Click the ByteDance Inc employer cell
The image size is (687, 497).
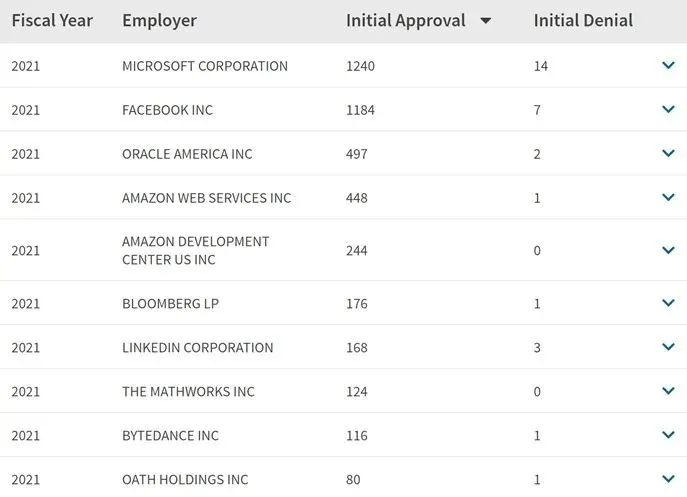click(170, 436)
